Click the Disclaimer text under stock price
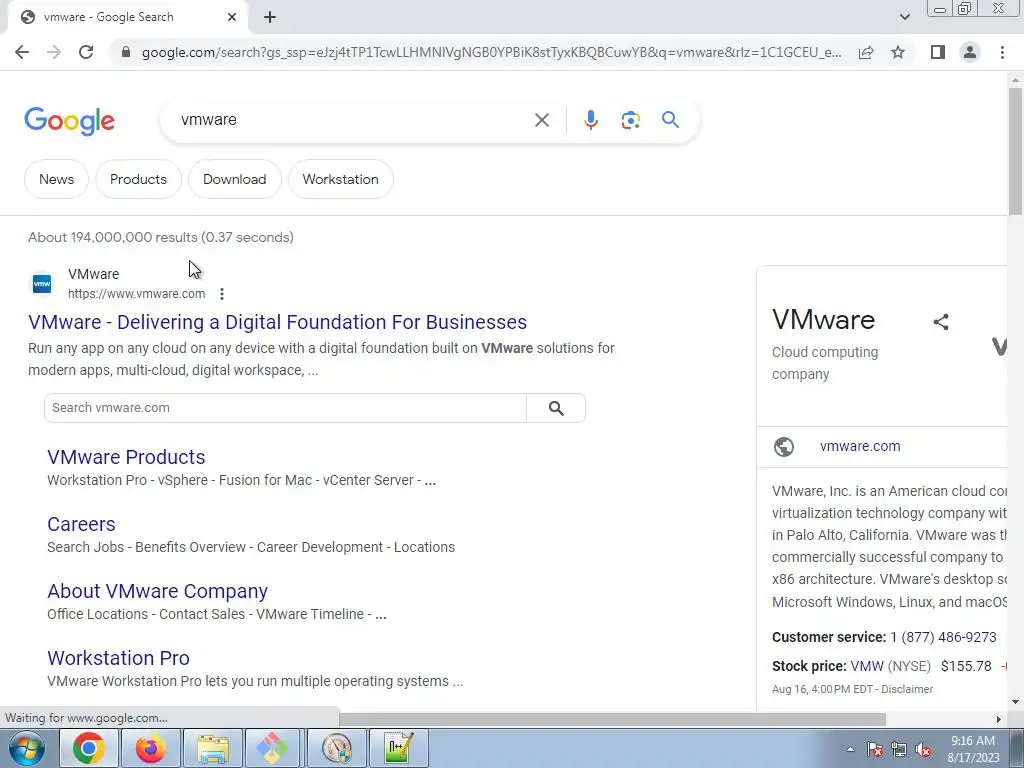 907,689
